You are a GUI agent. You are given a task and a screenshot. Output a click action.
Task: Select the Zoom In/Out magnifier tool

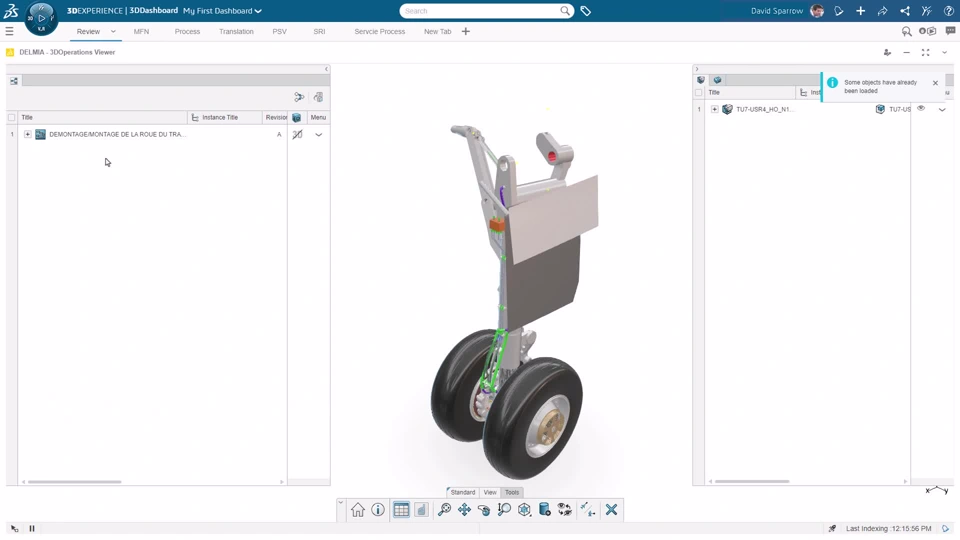504,509
